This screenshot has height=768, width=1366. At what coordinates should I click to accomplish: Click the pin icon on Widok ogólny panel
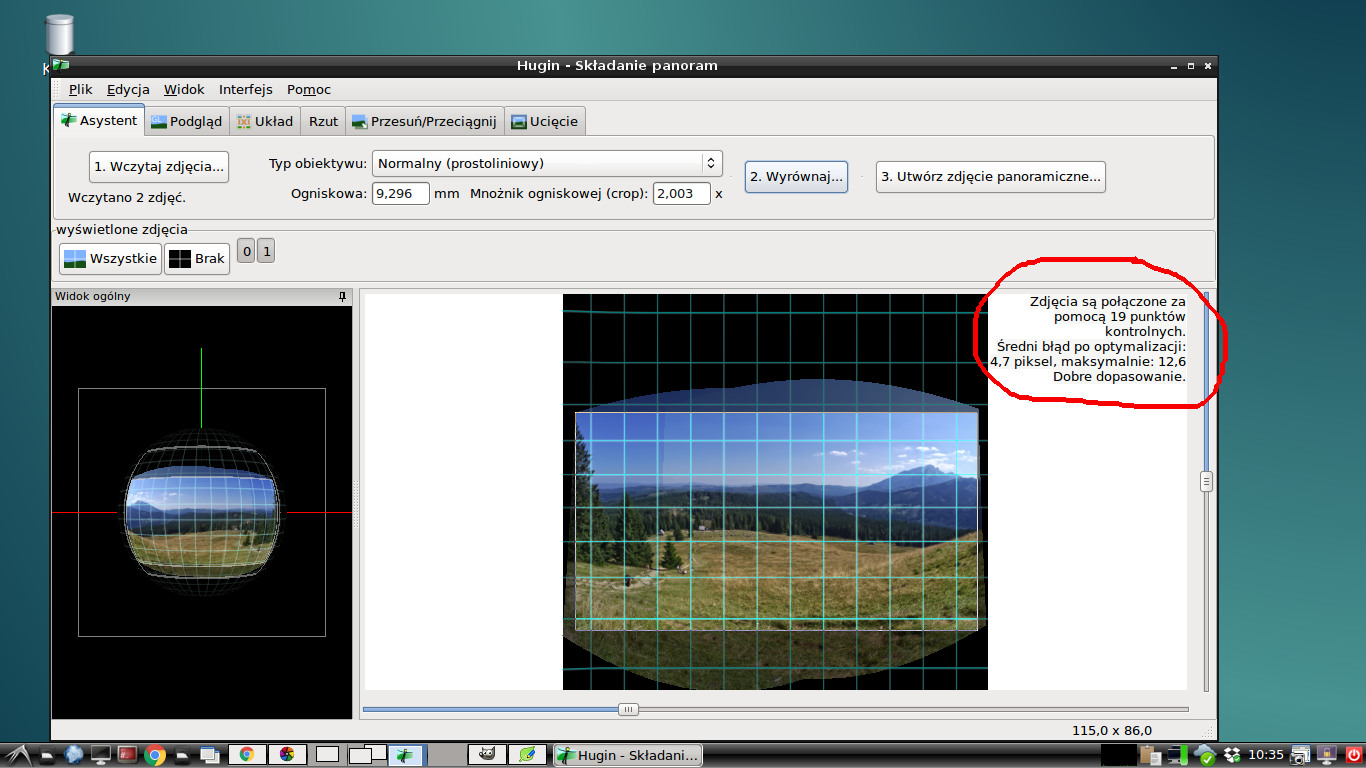point(343,297)
